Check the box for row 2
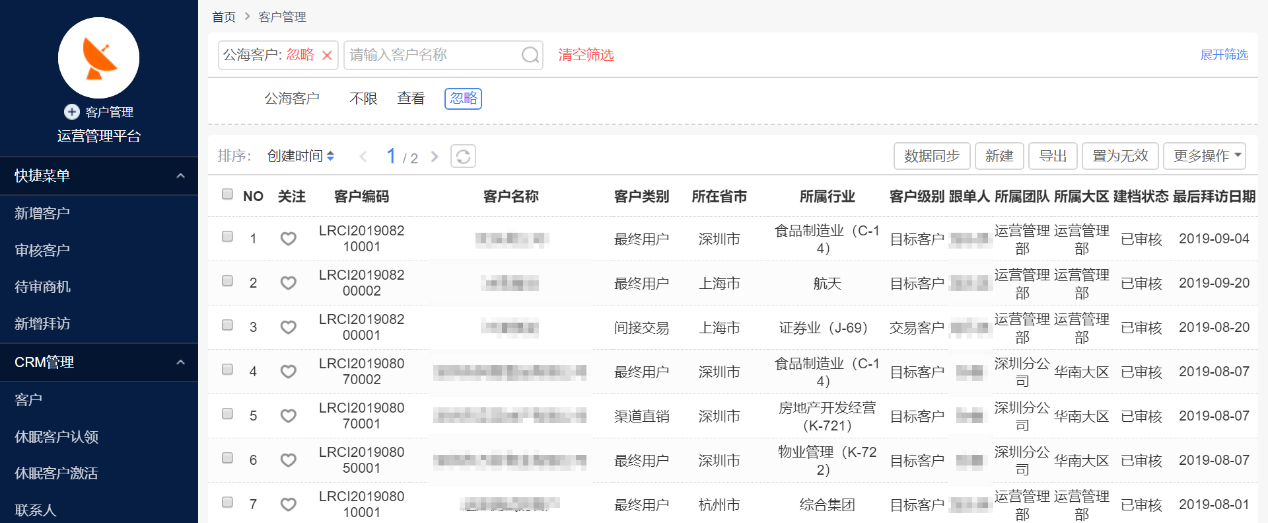Viewport: 1268px width, 523px height. (x=228, y=281)
